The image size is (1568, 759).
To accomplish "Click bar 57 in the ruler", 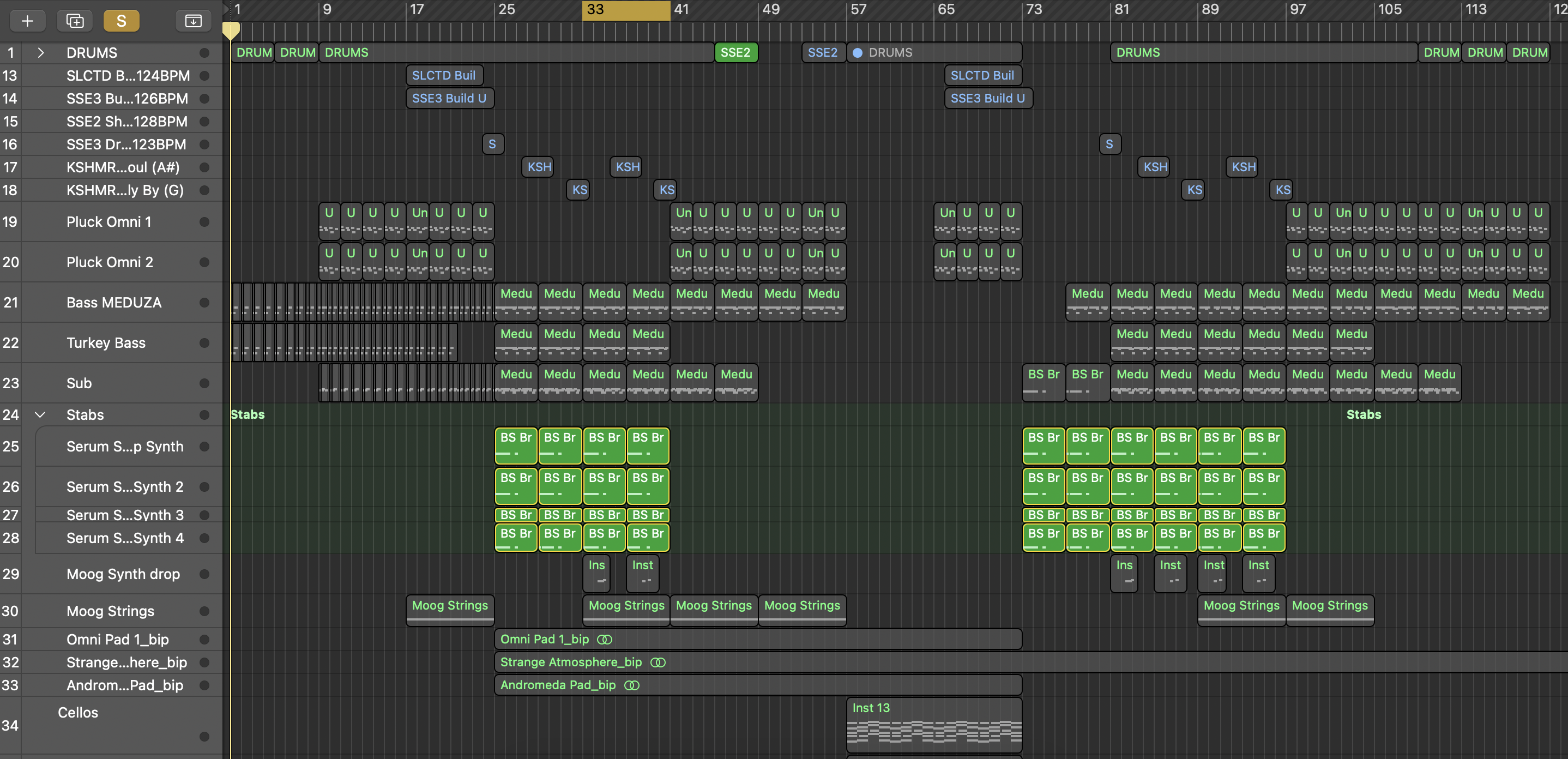I will coord(858,10).
